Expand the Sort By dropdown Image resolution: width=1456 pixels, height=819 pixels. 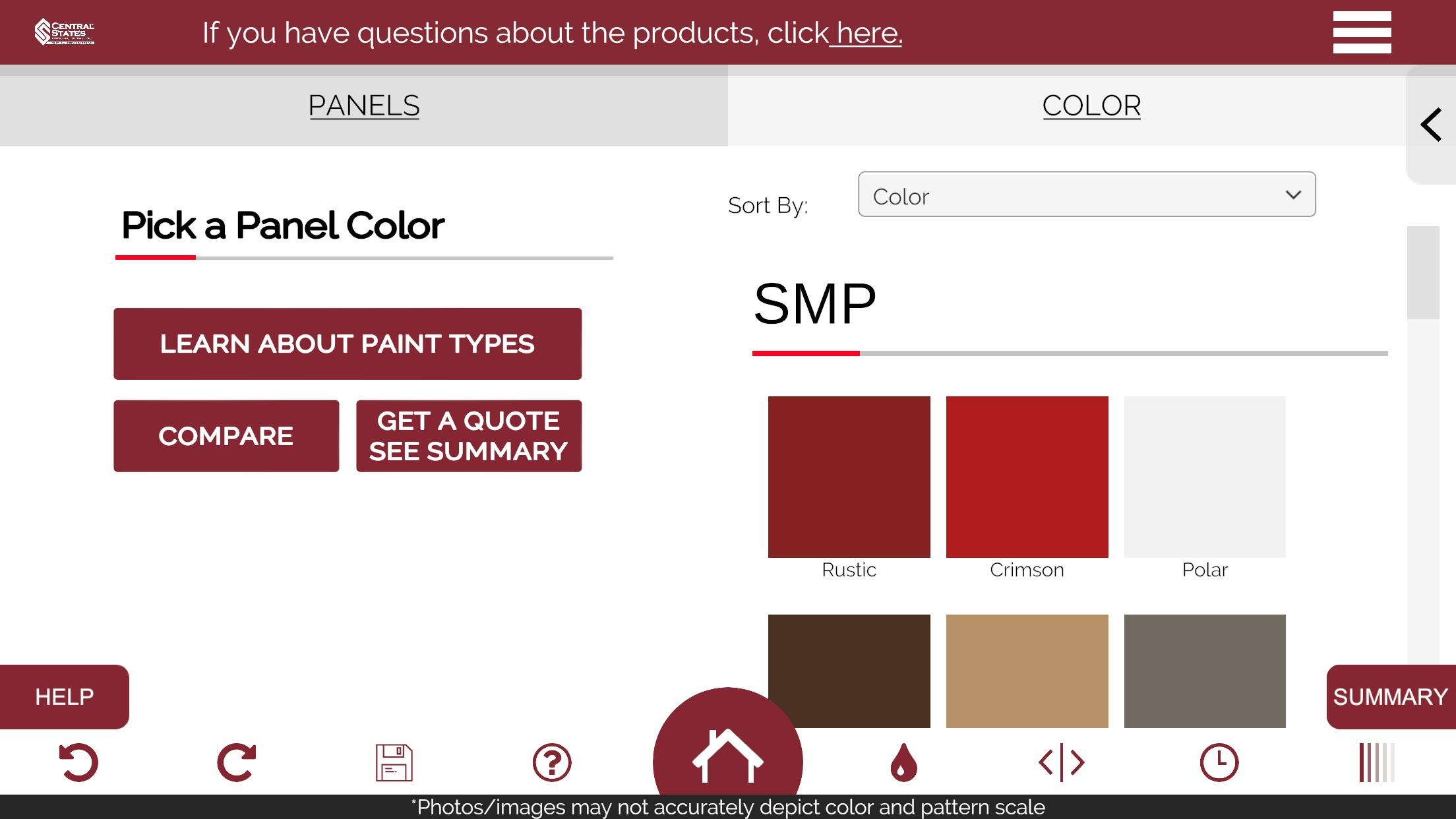(1087, 195)
